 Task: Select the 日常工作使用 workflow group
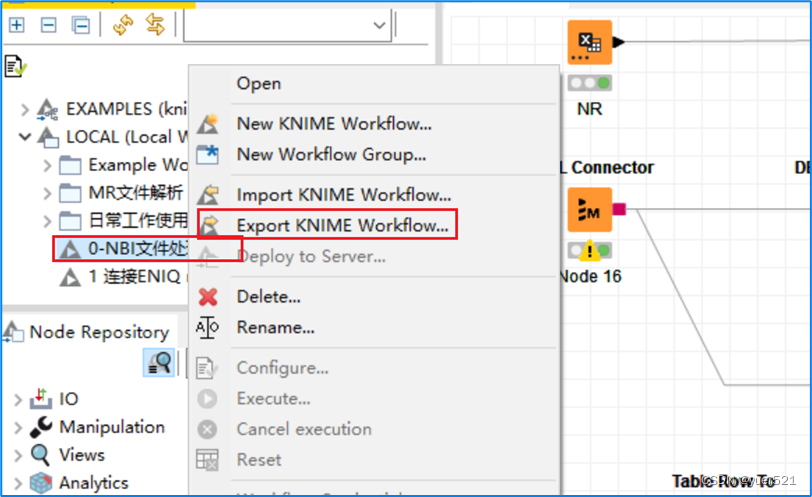[x=123, y=221]
